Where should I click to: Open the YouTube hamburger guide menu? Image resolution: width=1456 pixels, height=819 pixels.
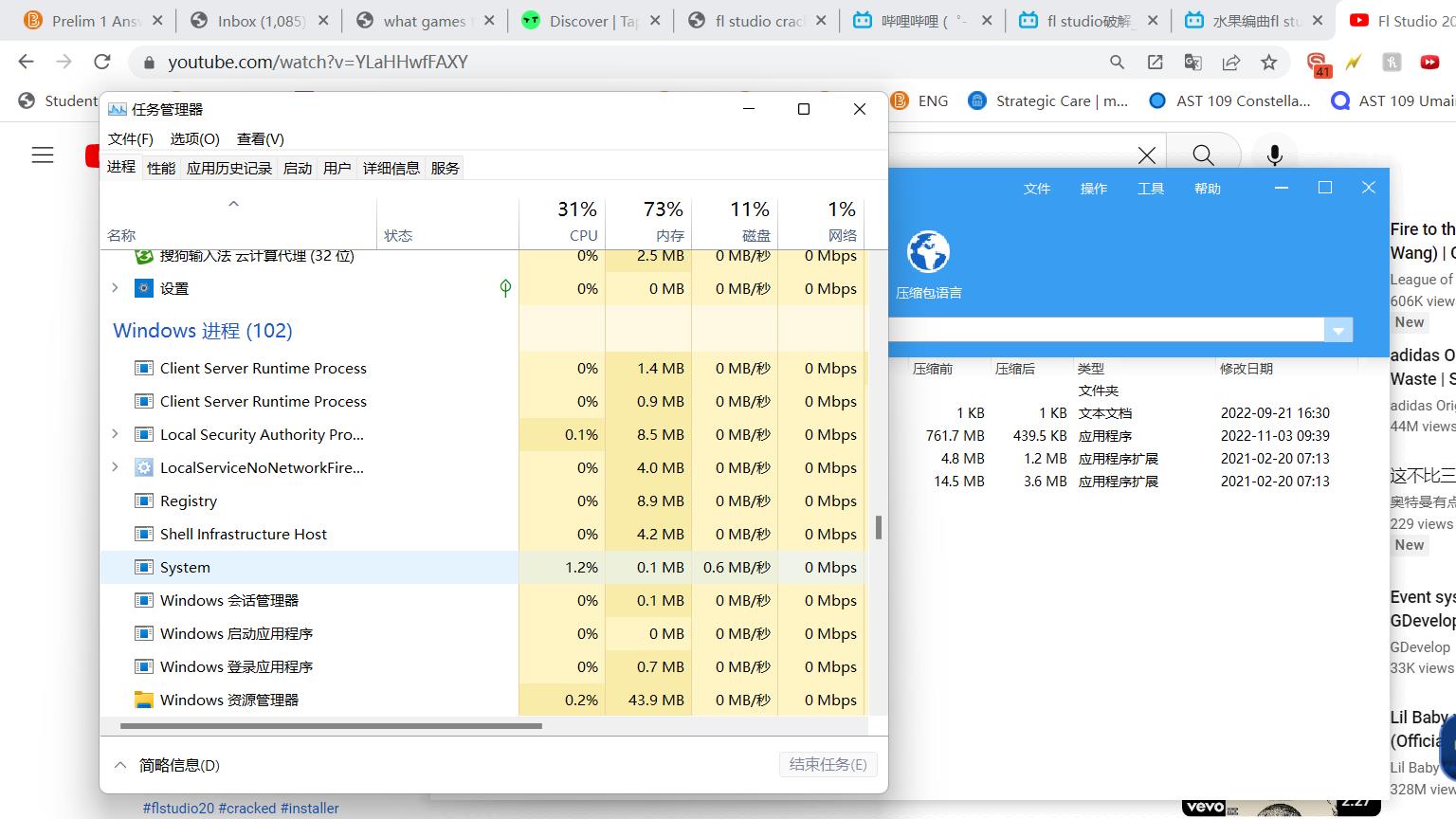(x=43, y=155)
